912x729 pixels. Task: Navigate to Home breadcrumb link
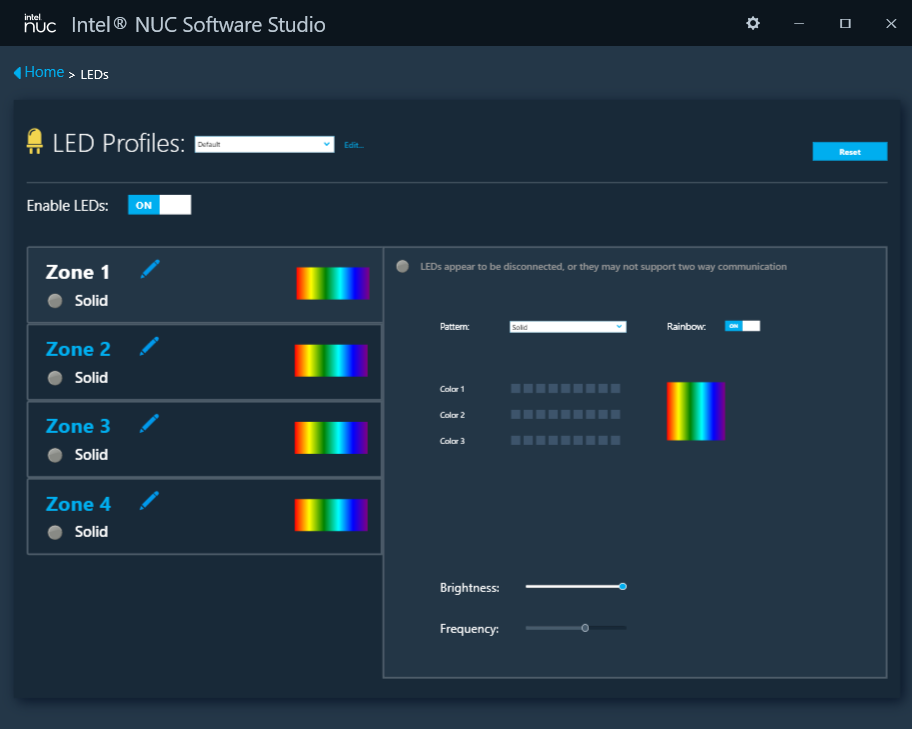[44, 72]
